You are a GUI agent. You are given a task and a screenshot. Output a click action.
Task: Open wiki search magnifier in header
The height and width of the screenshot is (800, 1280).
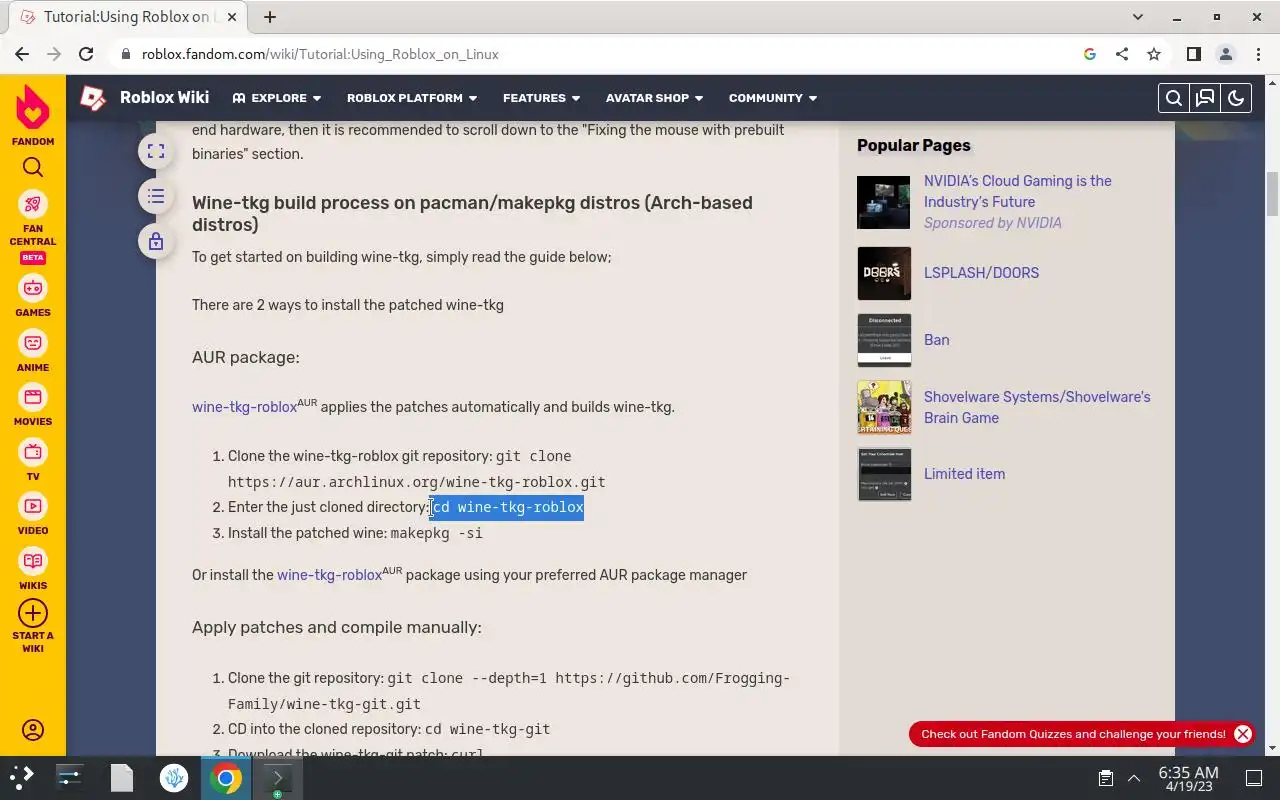1174,98
